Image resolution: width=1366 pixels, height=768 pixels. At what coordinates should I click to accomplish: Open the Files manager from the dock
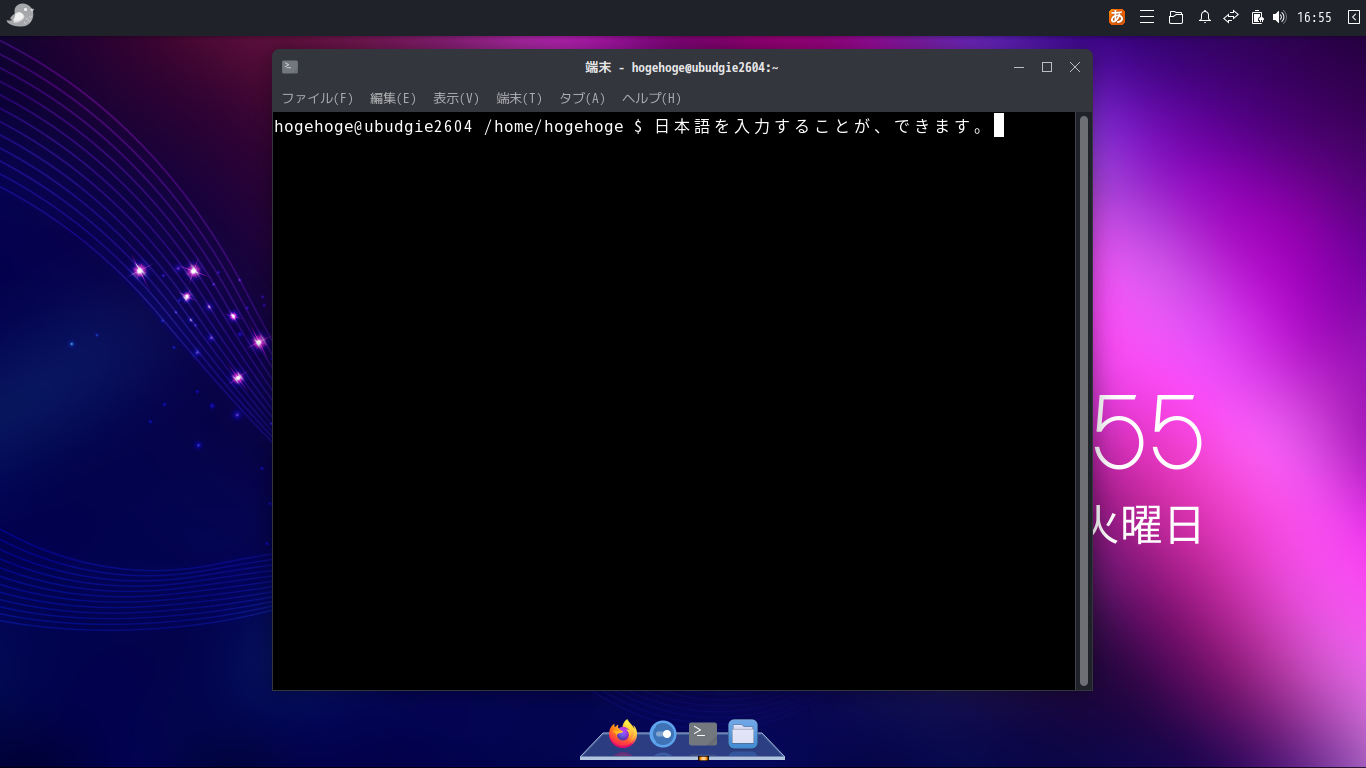[742, 734]
